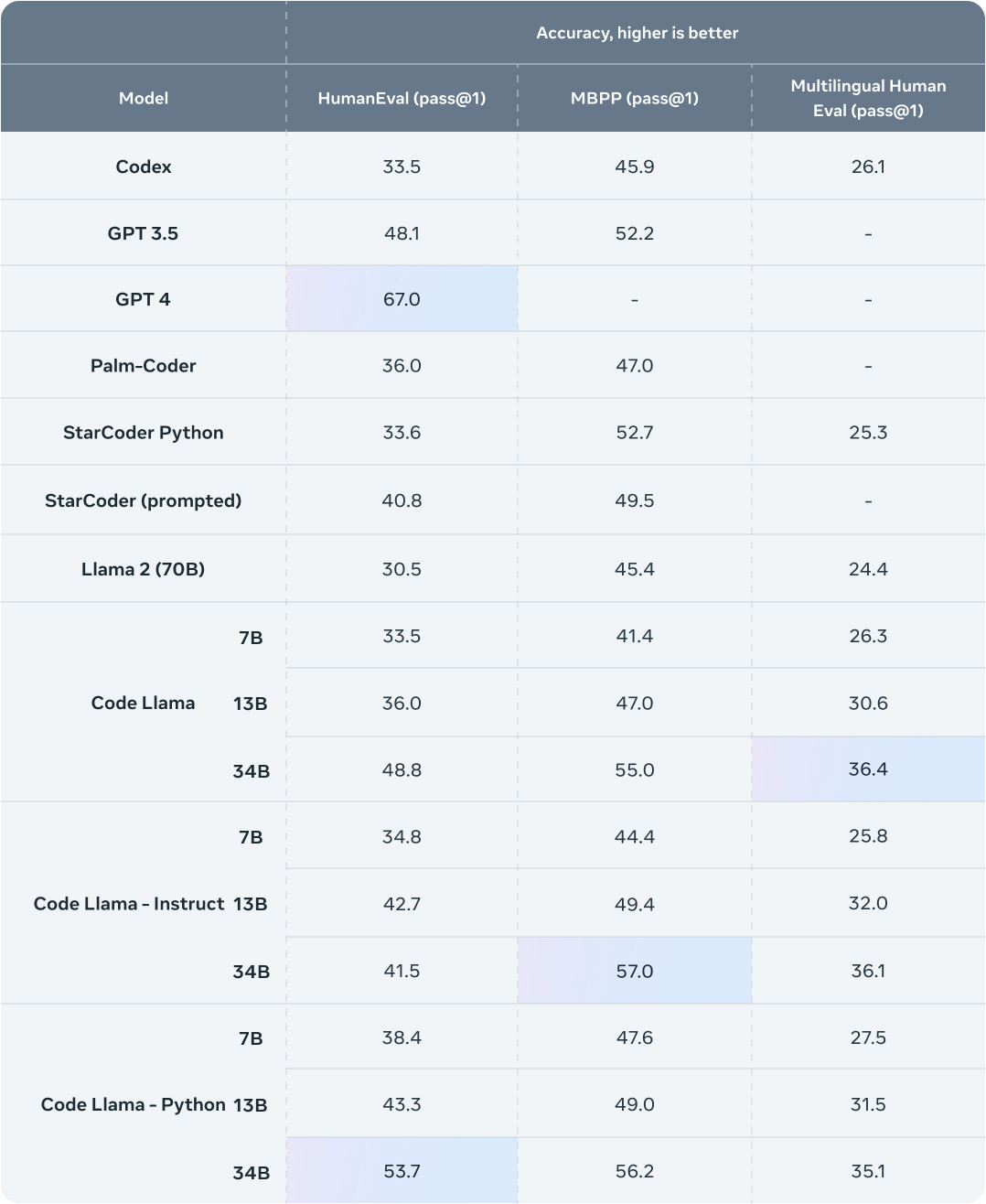Click the highlighted 53.7 HumanEval score cell
The width and height of the screenshot is (986, 1204).
pos(402,1171)
